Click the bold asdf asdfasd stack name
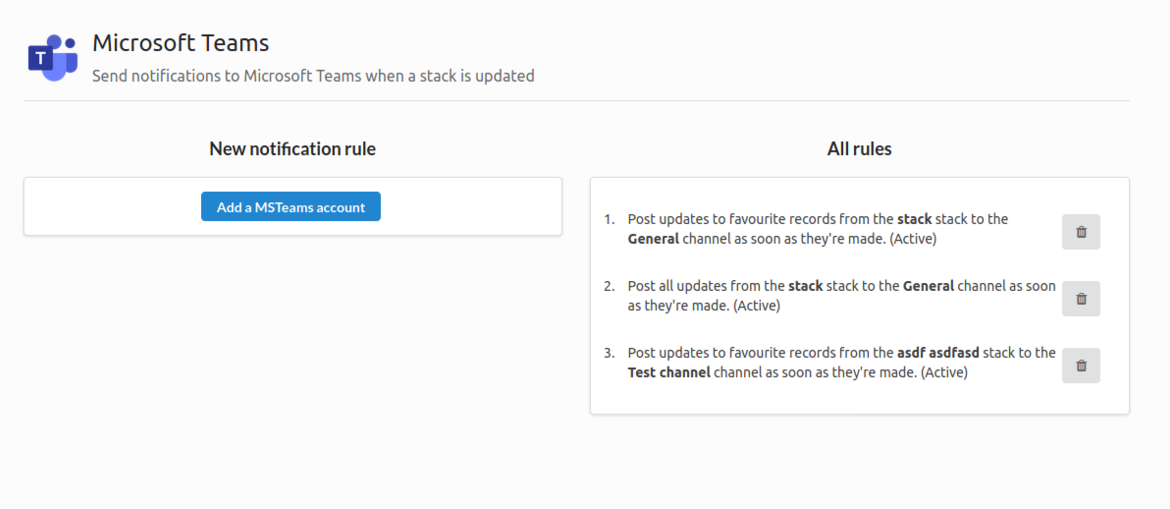Viewport: 1170px width, 509px height. coord(938,353)
